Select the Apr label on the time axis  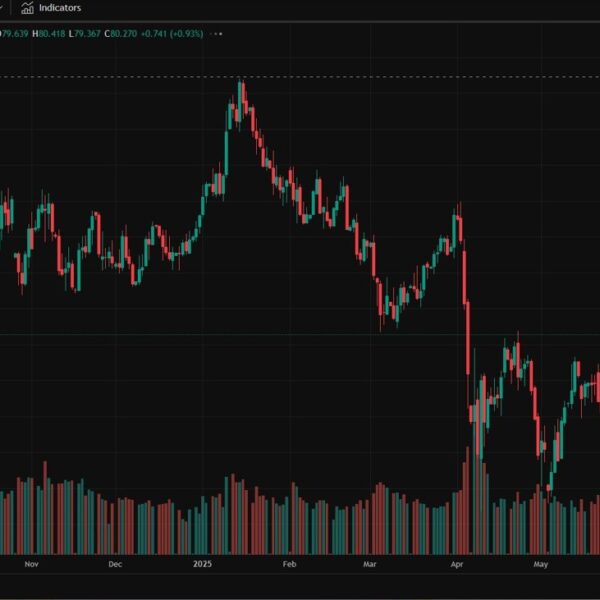click(x=457, y=564)
